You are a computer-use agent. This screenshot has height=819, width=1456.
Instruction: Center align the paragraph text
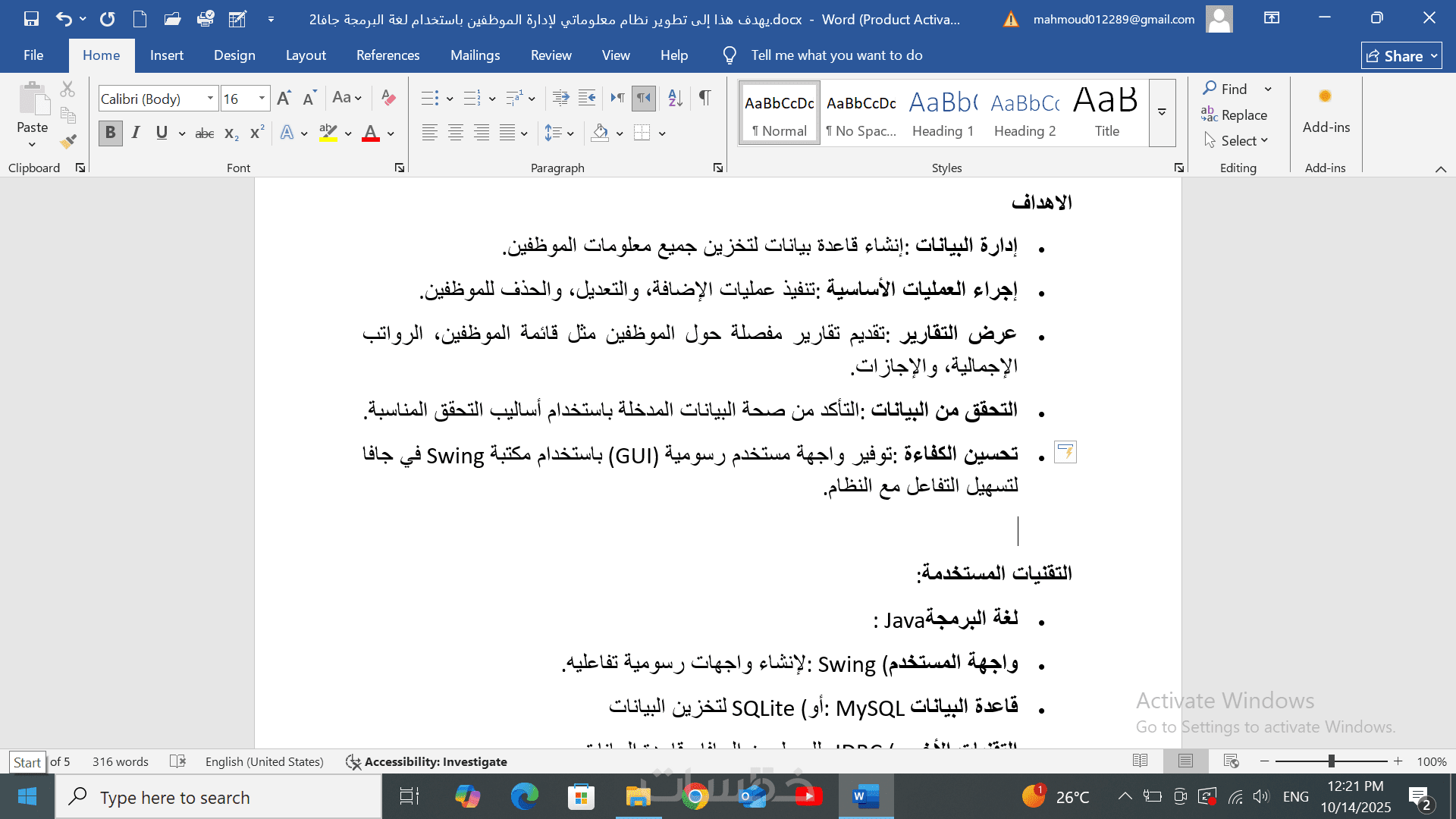[x=455, y=133]
